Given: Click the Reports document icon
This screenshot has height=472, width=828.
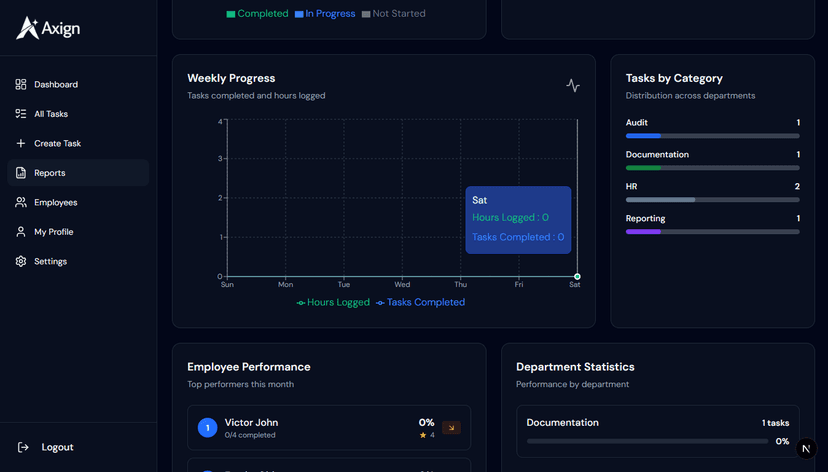Looking at the screenshot, I should [21, 173].
